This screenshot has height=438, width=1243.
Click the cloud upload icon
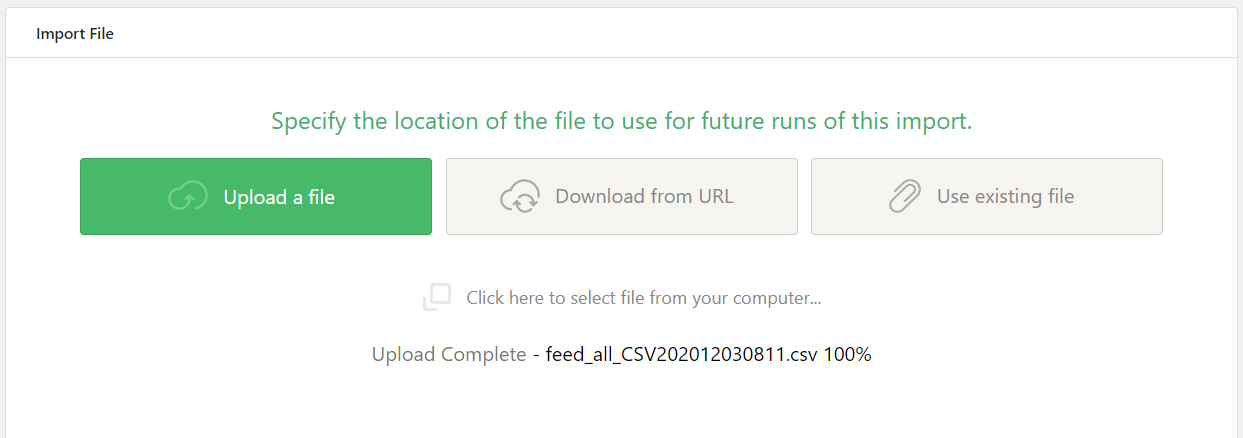pos(187,197)
